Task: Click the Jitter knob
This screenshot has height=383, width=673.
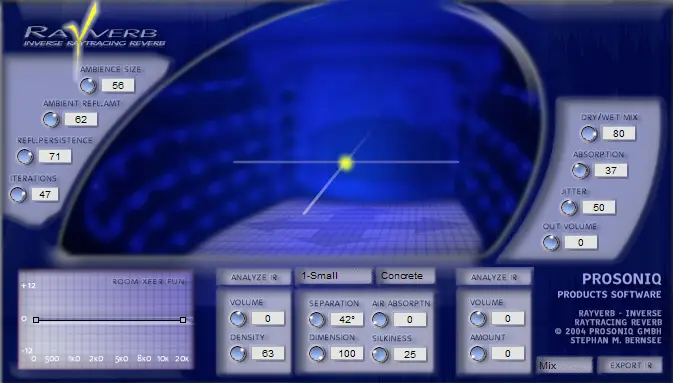Action: (569, 208)
